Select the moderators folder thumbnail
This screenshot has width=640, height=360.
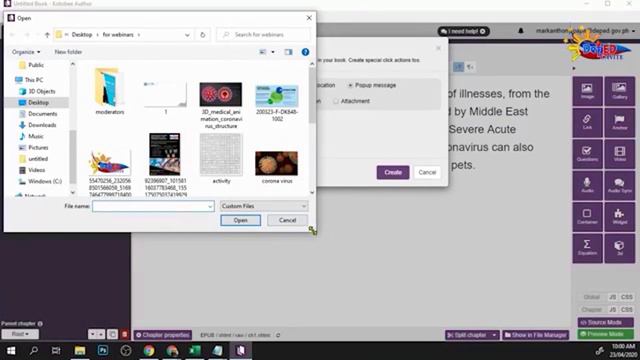tap(109, 91)
